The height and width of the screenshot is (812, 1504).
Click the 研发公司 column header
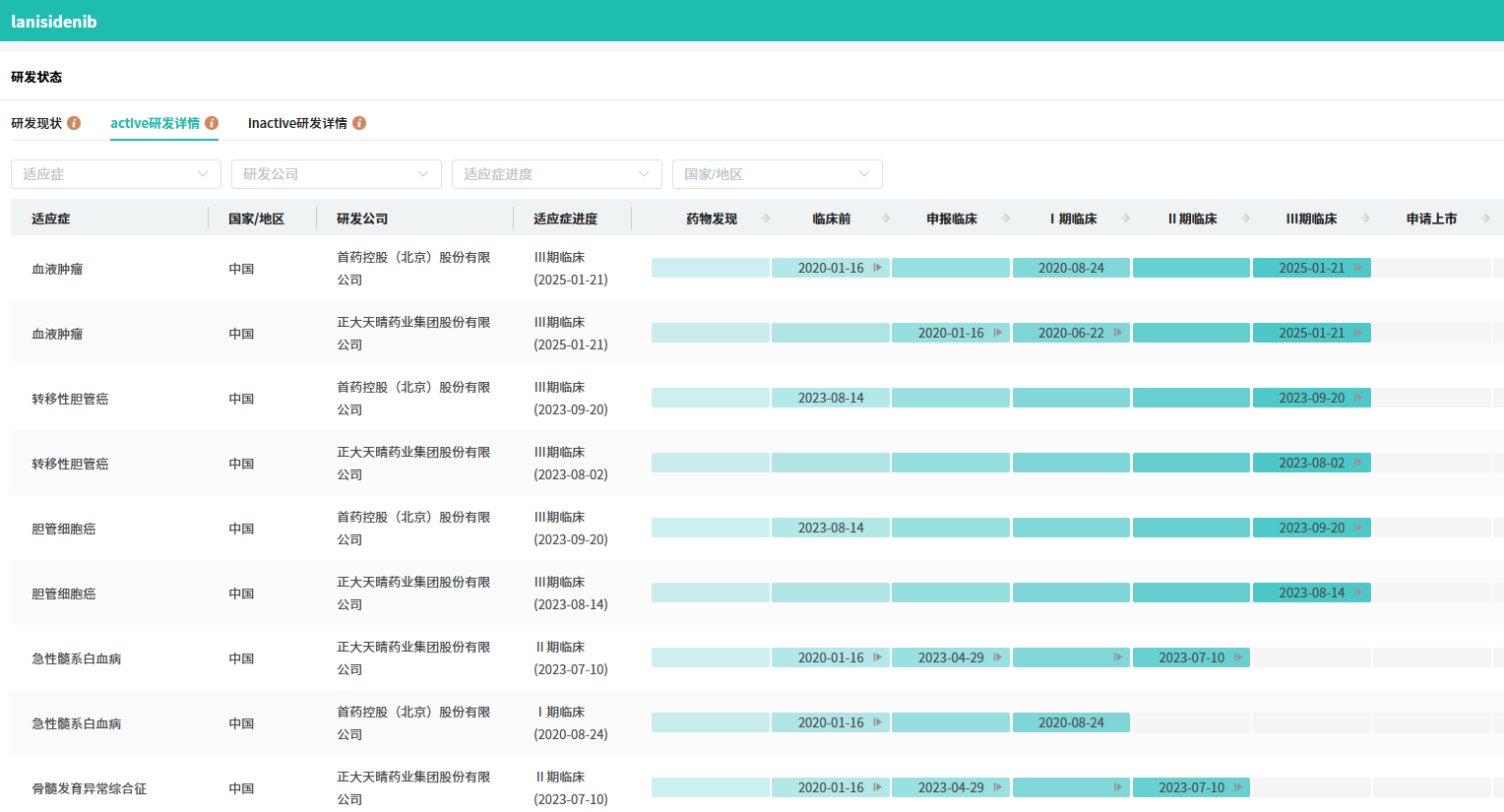[x=362, y=219]
